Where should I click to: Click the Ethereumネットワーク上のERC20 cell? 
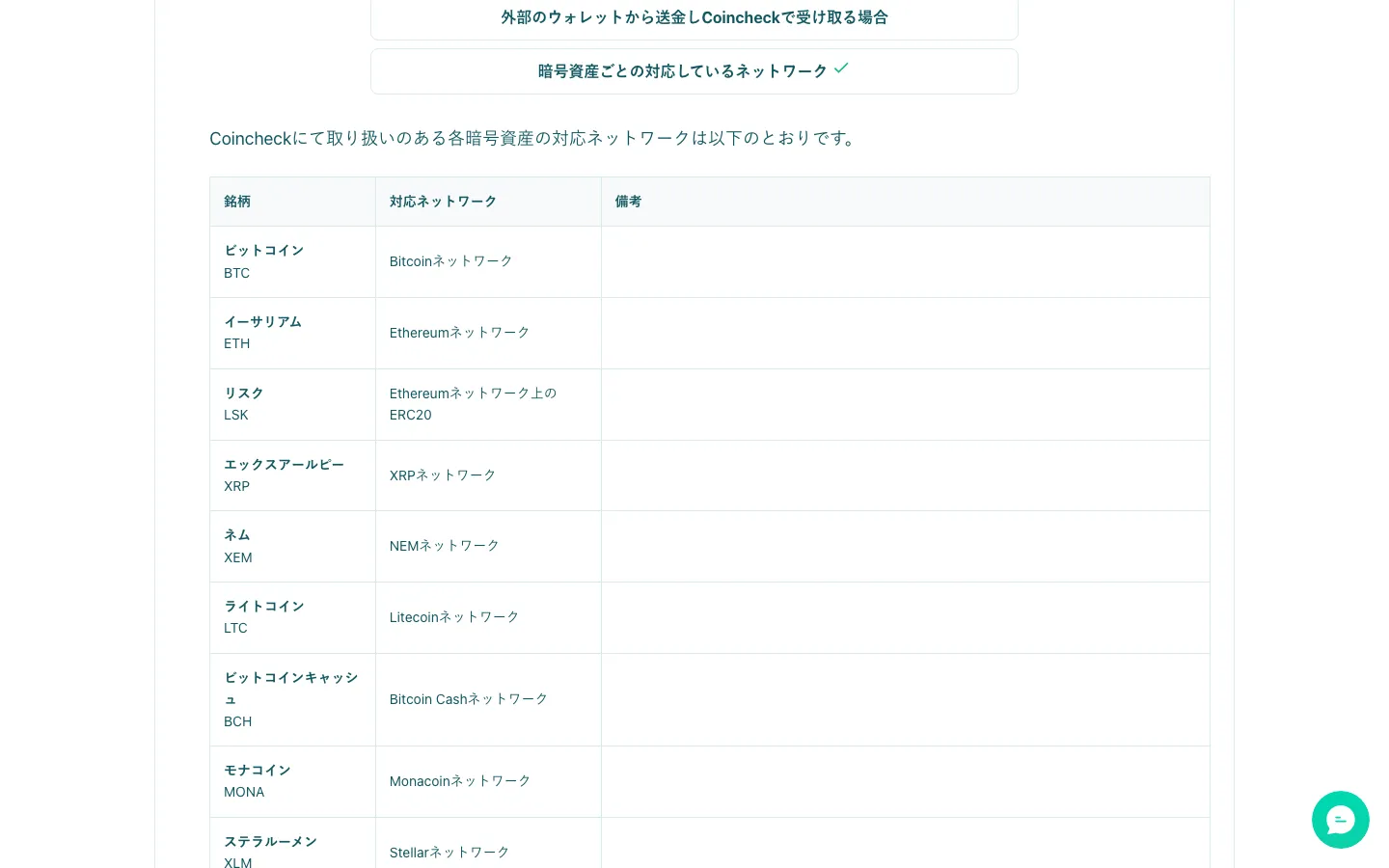click(488, 404)
